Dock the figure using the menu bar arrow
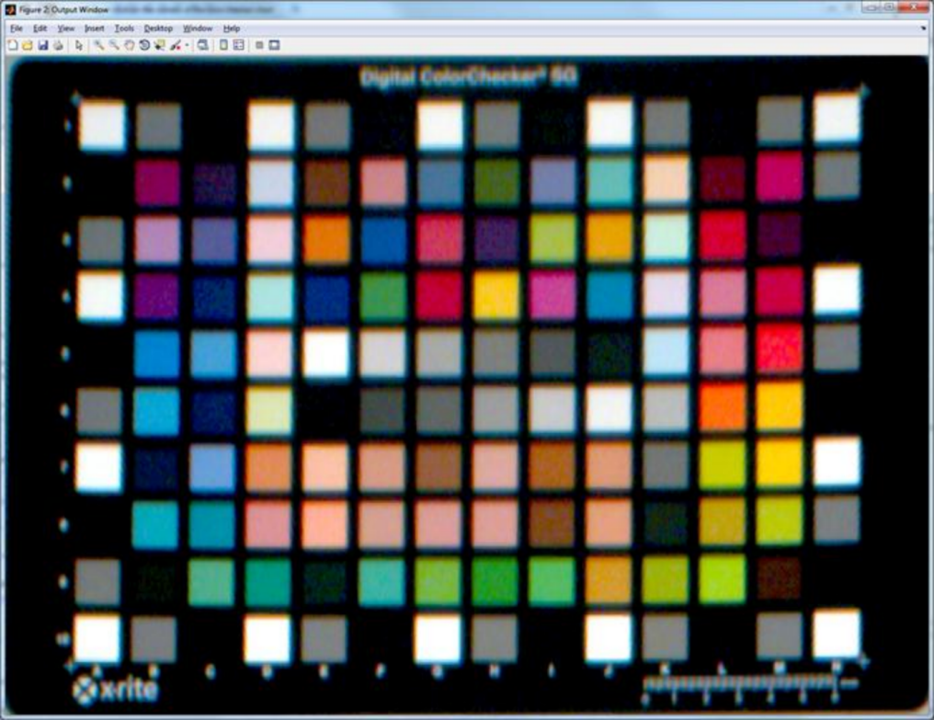The width and height of the screenshot is (934, 720). (x=924, y=28)
